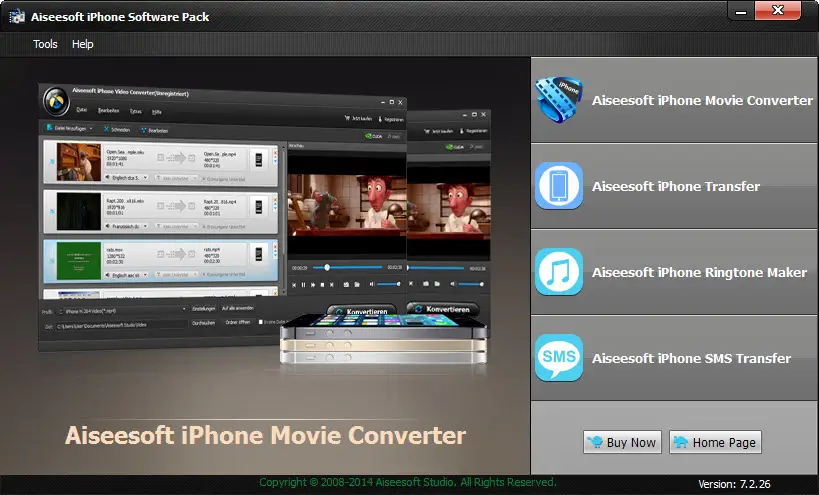Click the "Version: 7.2.26" status text
The width and height of the screenshot is (819, 495).
pyautogui.click(x=734, y=485)
